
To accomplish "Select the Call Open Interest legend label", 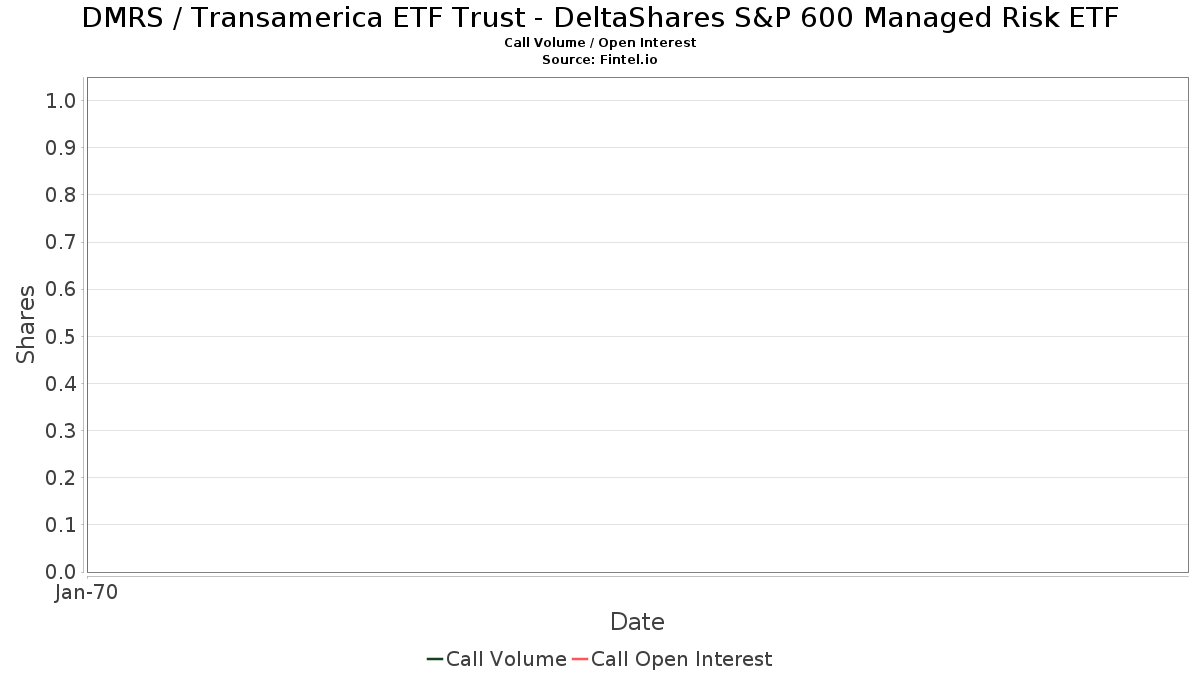I will pos(682,659).
